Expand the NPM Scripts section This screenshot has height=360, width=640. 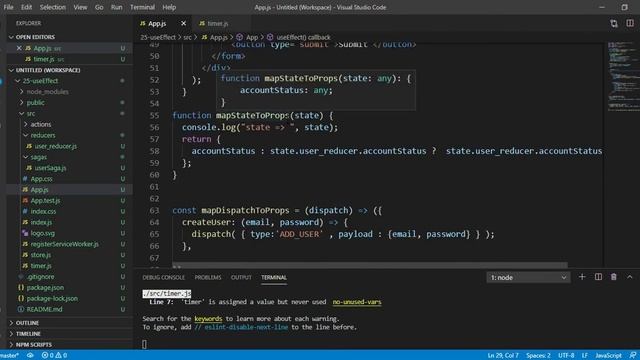[x=33, y=344]
